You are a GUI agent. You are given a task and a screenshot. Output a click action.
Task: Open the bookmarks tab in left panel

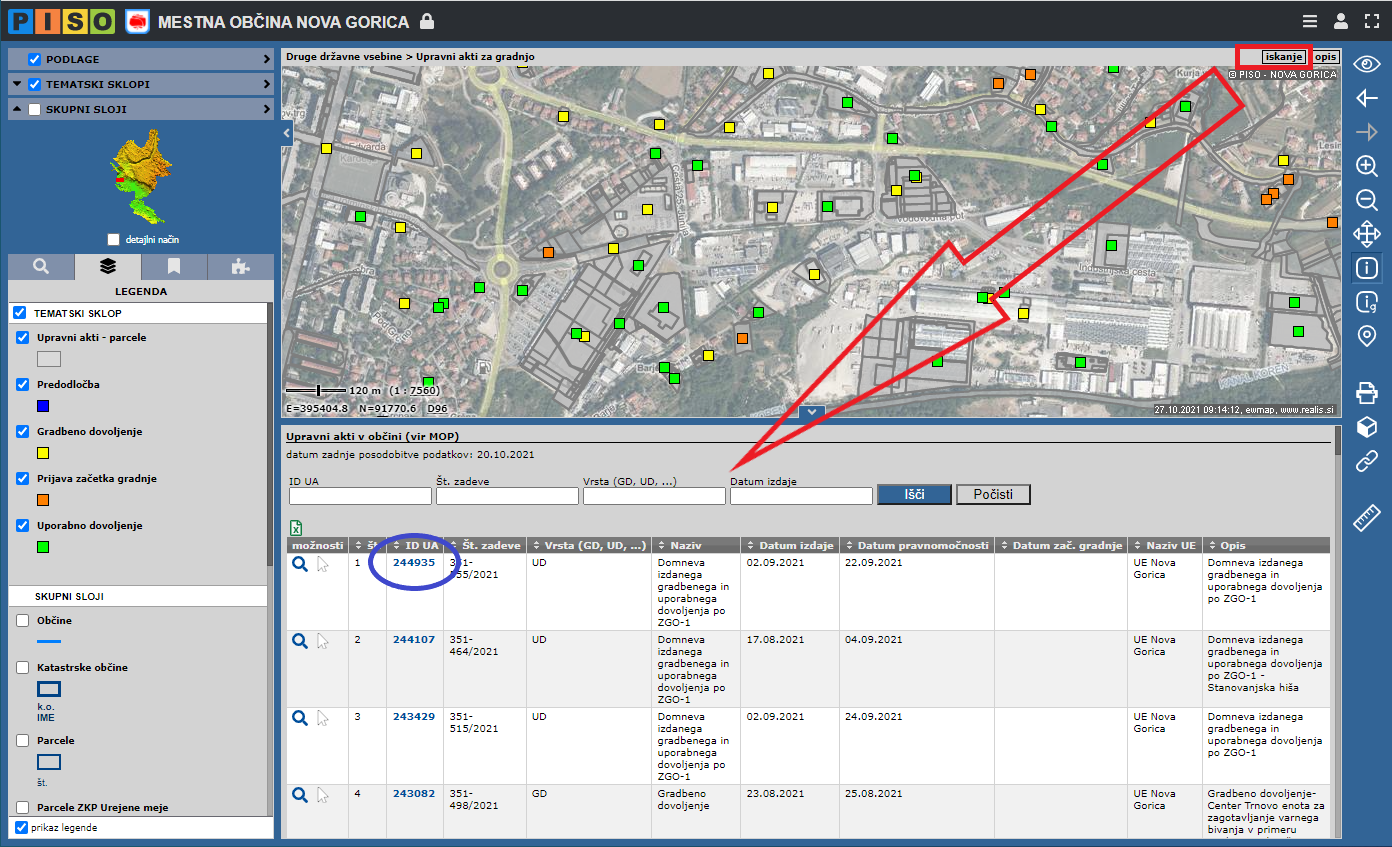coord(174,266)
